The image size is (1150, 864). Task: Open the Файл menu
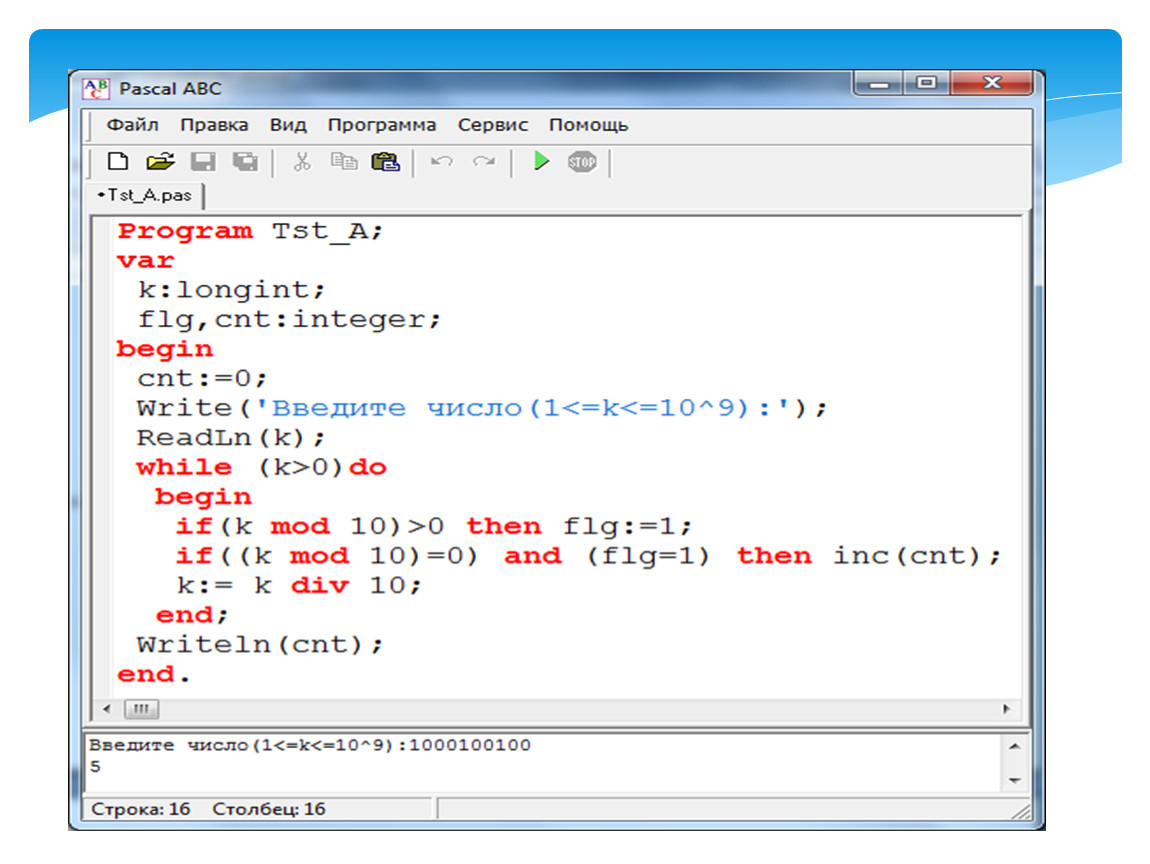(x=133, y=125)
